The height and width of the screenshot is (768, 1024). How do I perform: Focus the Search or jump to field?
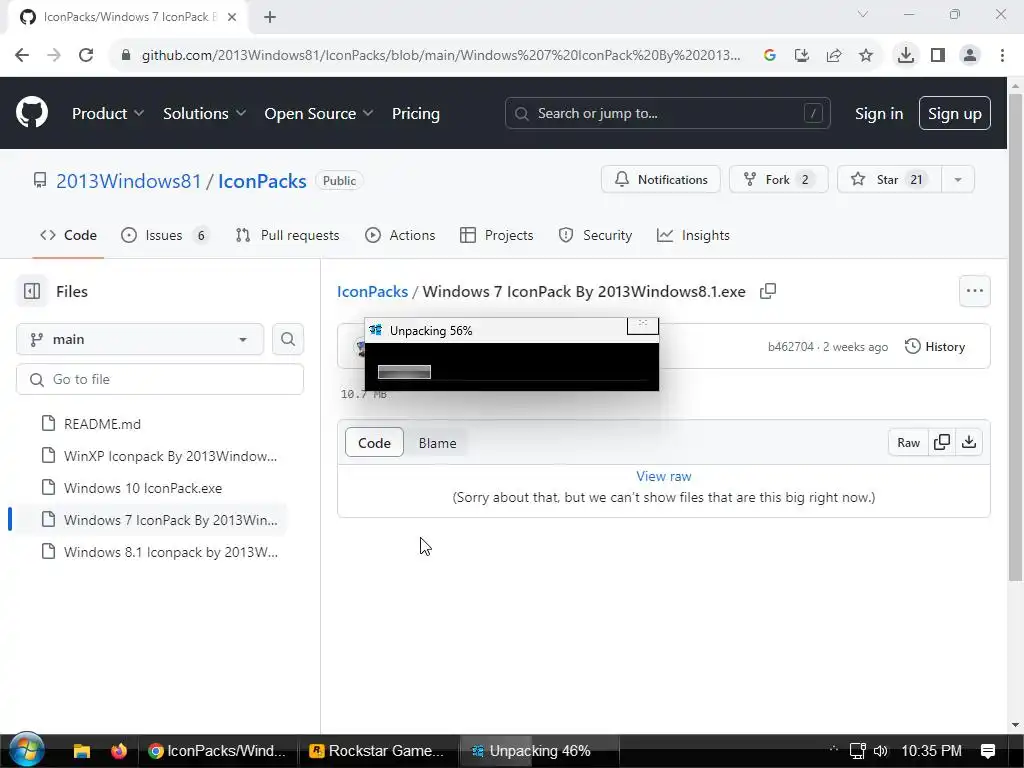pyautogui.click(x=667, y=114)
